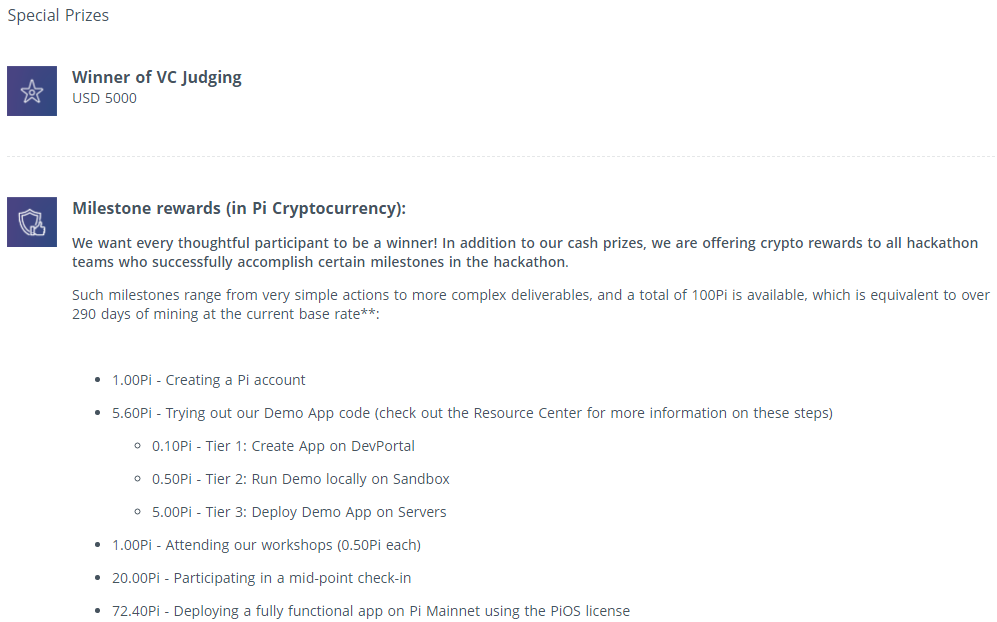Screen dimensions: 997x622
Task: Click the 72.40Pi Pi Mainnet deployment item
Action: (x=371, y=611)
